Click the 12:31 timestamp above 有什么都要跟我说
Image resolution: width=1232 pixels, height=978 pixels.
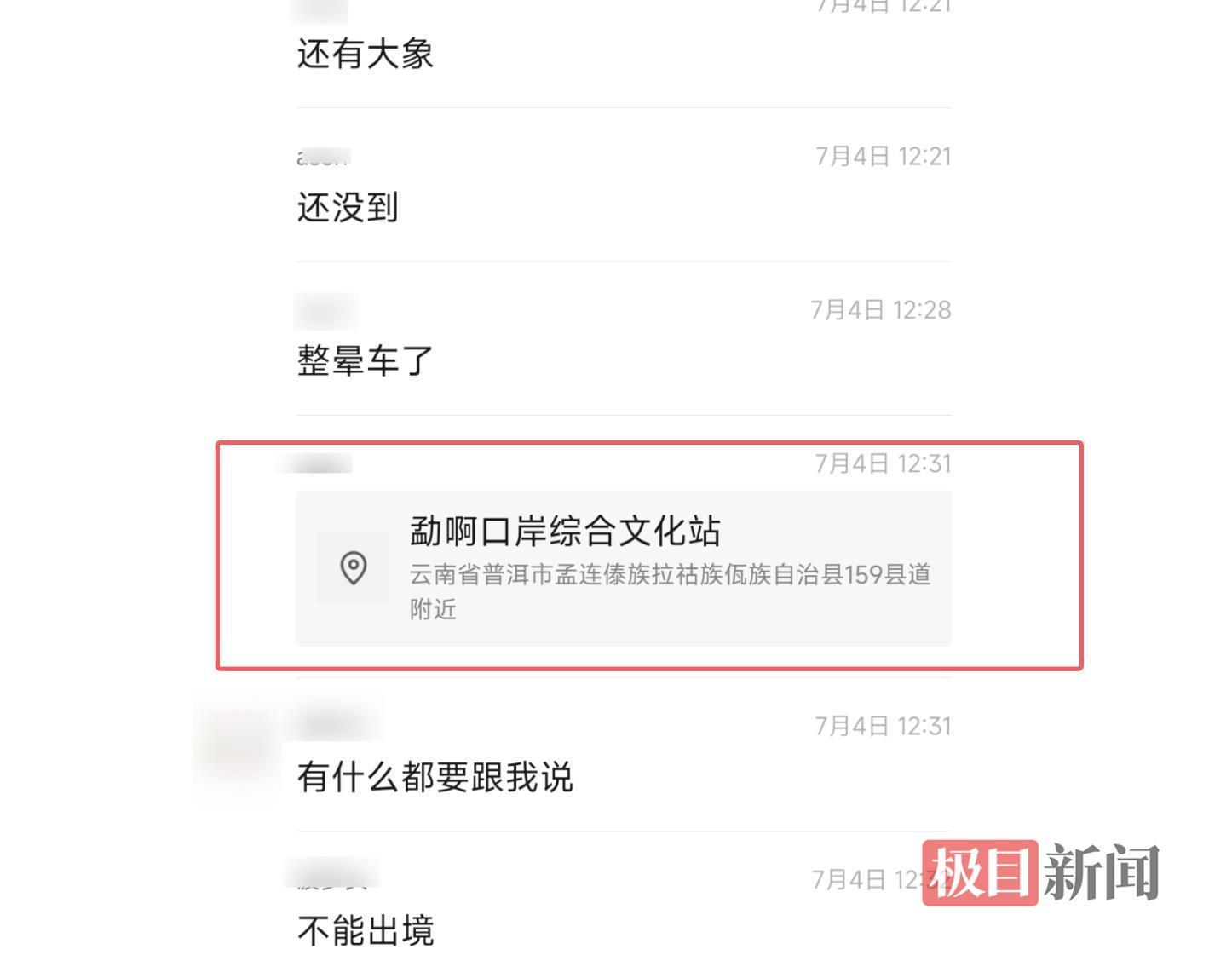tap(883, 726)
